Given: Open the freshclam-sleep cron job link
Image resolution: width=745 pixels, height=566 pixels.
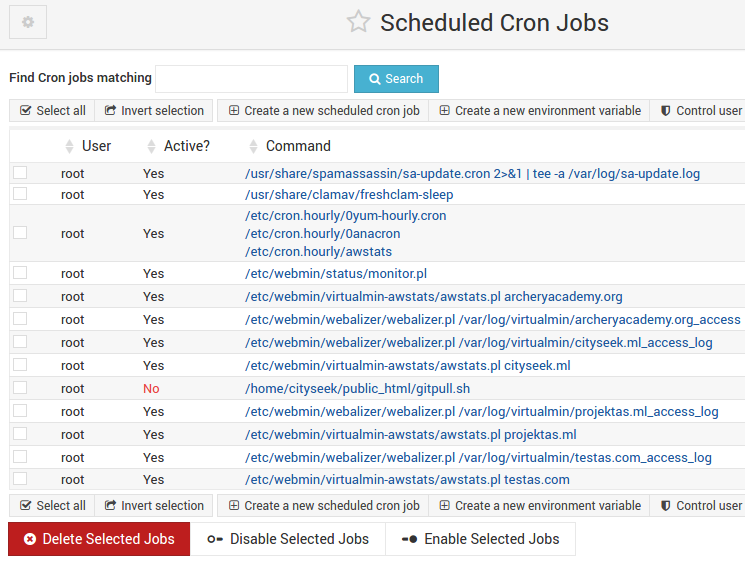Looking at the screenshot, I should 349,194.
